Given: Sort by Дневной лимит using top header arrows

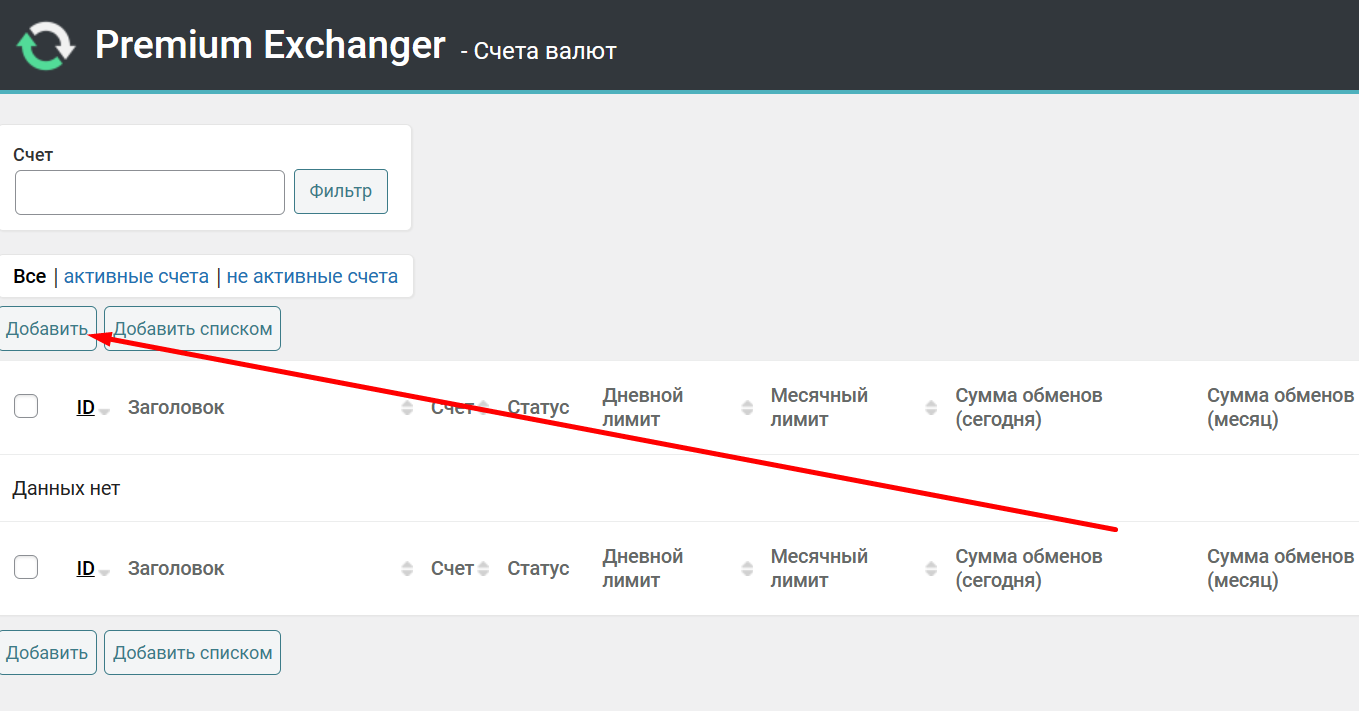Looking at the screenshot, I should tap(747, 408).
